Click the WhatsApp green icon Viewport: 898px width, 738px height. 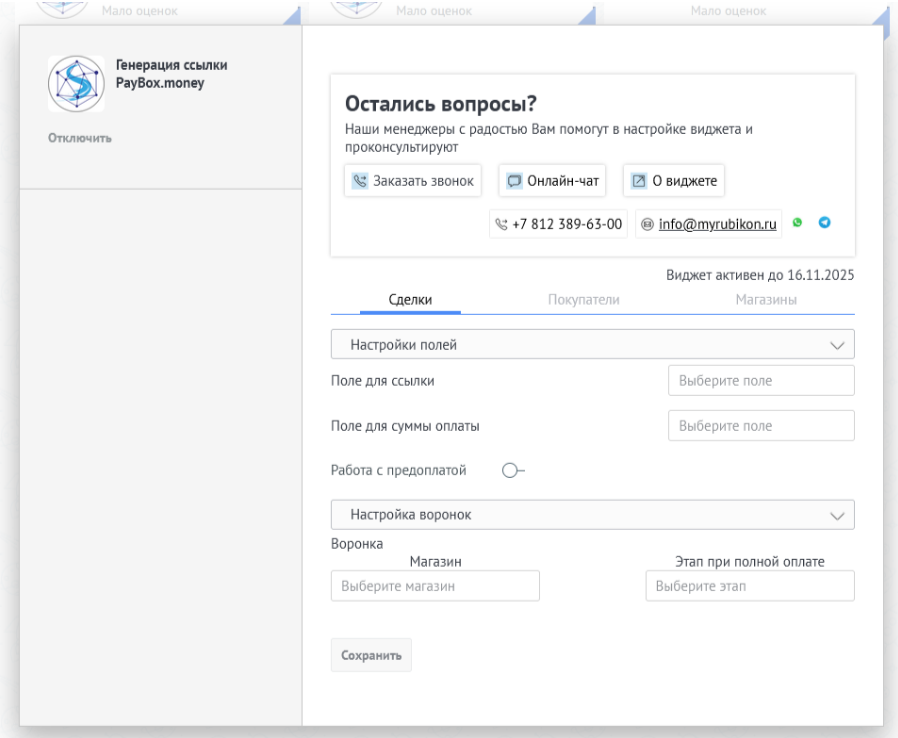click(797, 223)
